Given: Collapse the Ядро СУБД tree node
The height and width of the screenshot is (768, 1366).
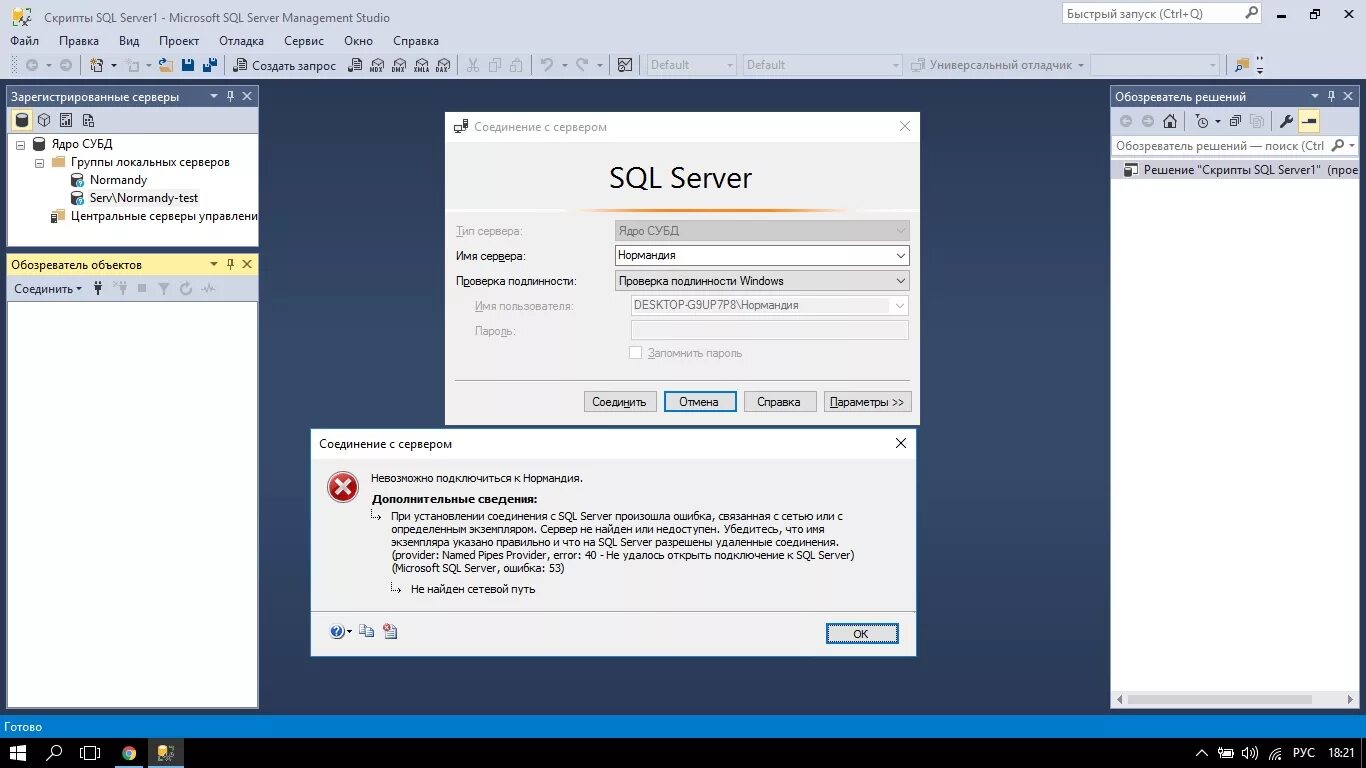Looking at the screenshot, I should (20, 144).
